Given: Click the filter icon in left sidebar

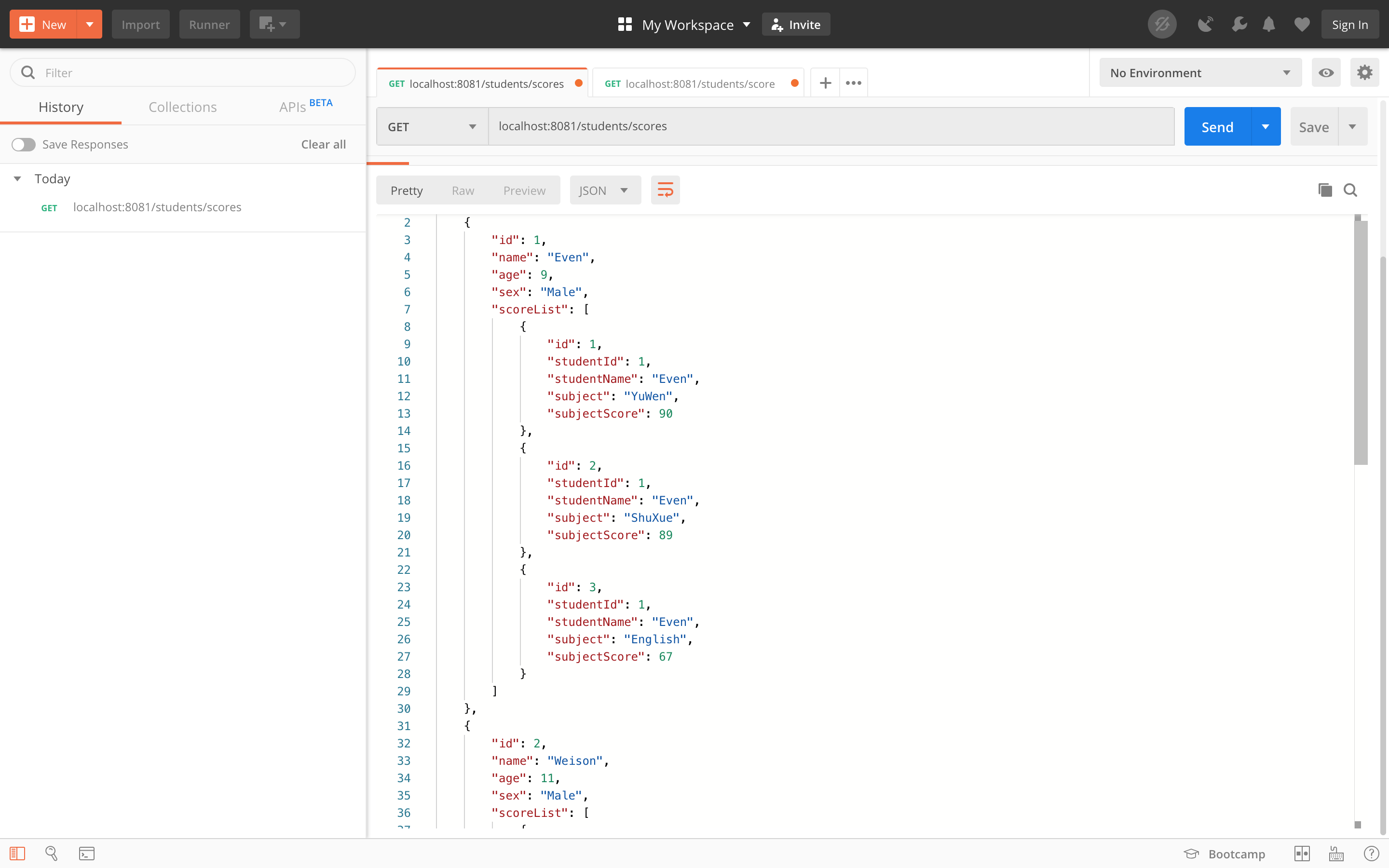Looking at the screenshot, I should pyautogui.click(x=27, y=71).
